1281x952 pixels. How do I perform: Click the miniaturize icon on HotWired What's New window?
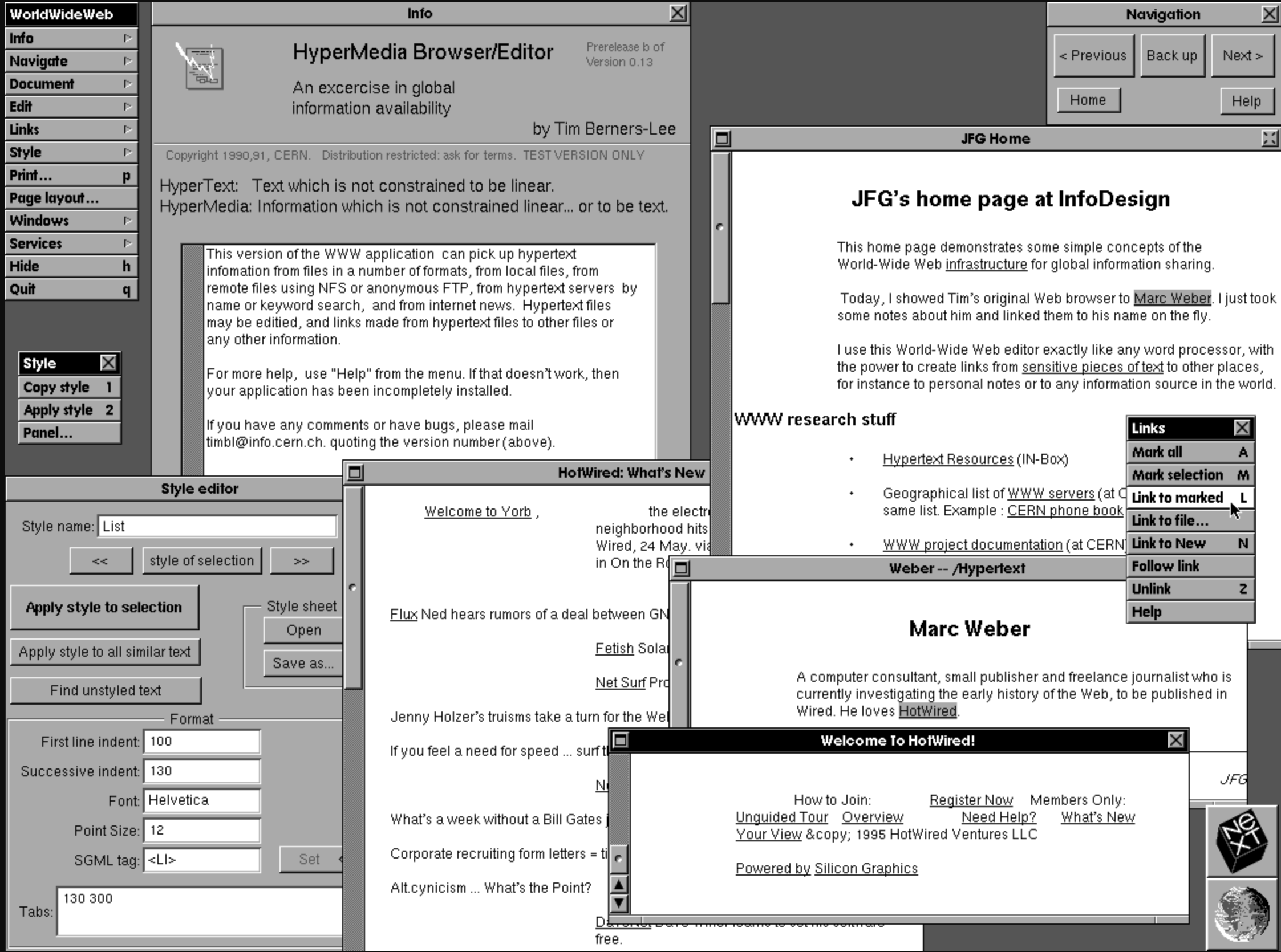click(x=356, y=472)
